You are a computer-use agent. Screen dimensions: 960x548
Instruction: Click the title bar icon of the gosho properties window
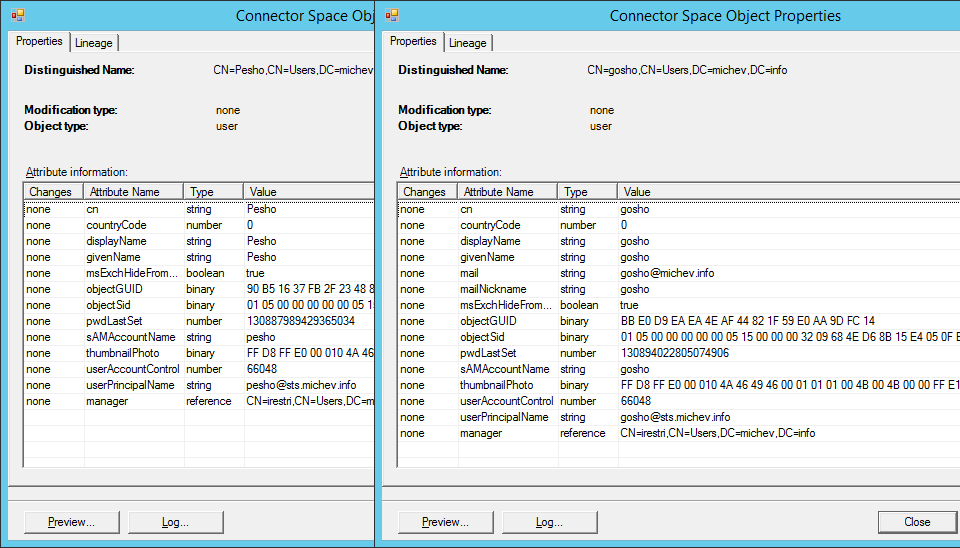pos(391,15)
